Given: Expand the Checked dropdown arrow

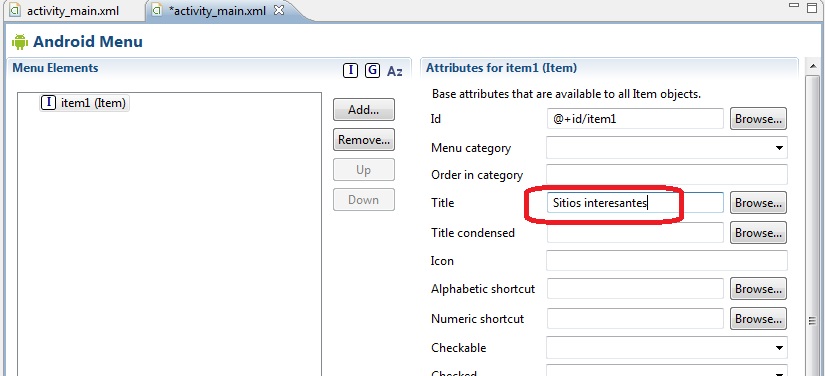Looking at the screenshot, I should (x=779, y=371).
